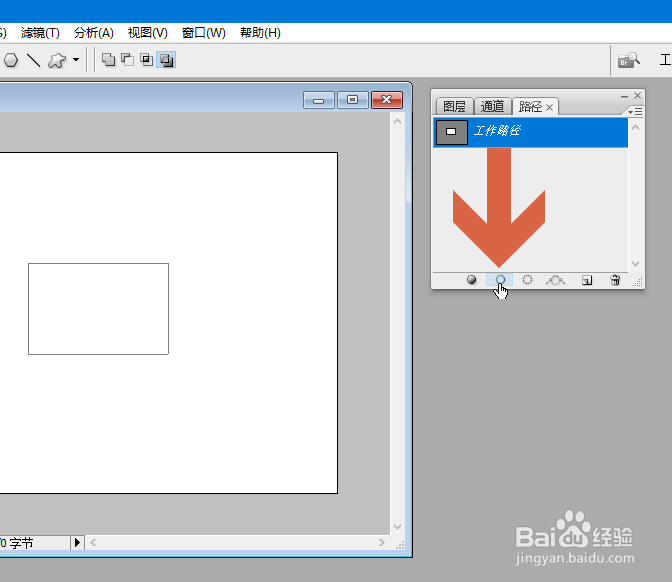The image size is (672, 582).
Task: Minimize the document window
Action: 318,100
